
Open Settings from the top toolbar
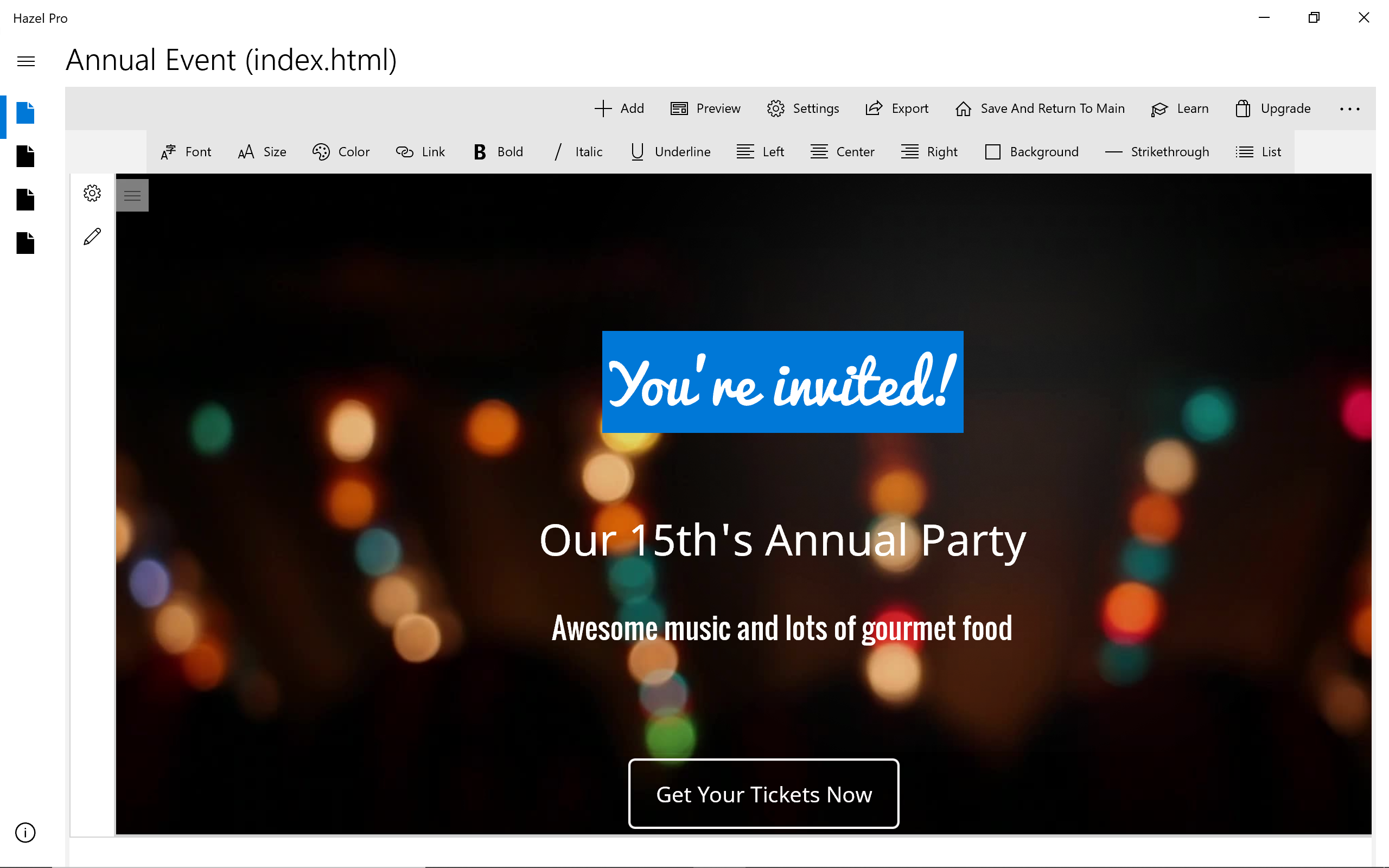(x=802, y=108)
